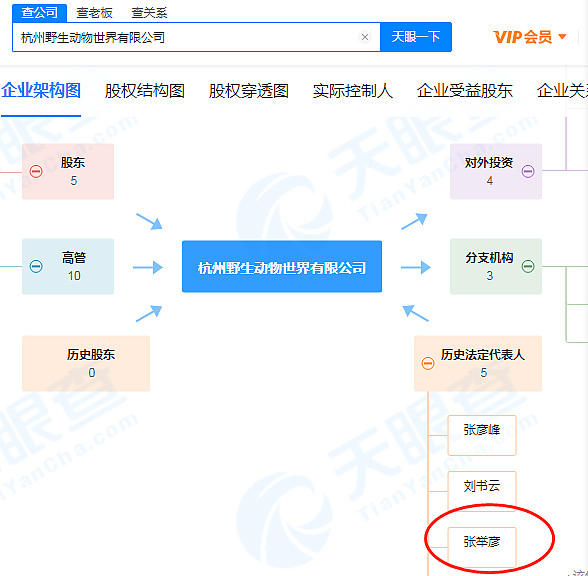Collapse 历史法定代表人 using the orange minus icon
This screenshot has width=588, height=576.
428,363
